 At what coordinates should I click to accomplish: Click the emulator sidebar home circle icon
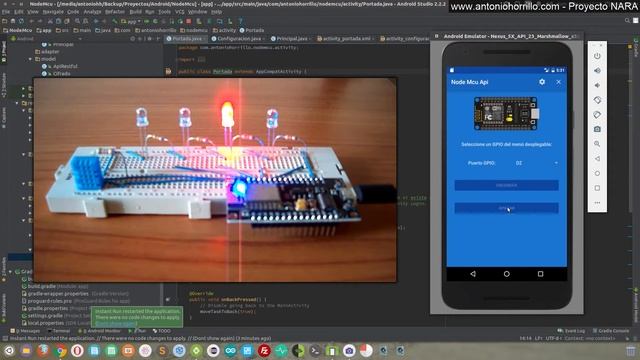tap(597, 173)
